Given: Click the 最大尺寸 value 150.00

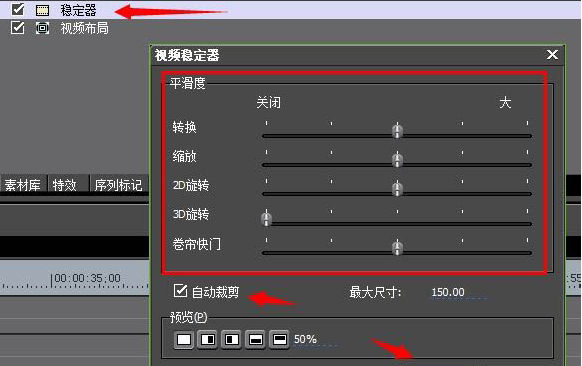Looking at the screenshot, I should tap(448, 293).
